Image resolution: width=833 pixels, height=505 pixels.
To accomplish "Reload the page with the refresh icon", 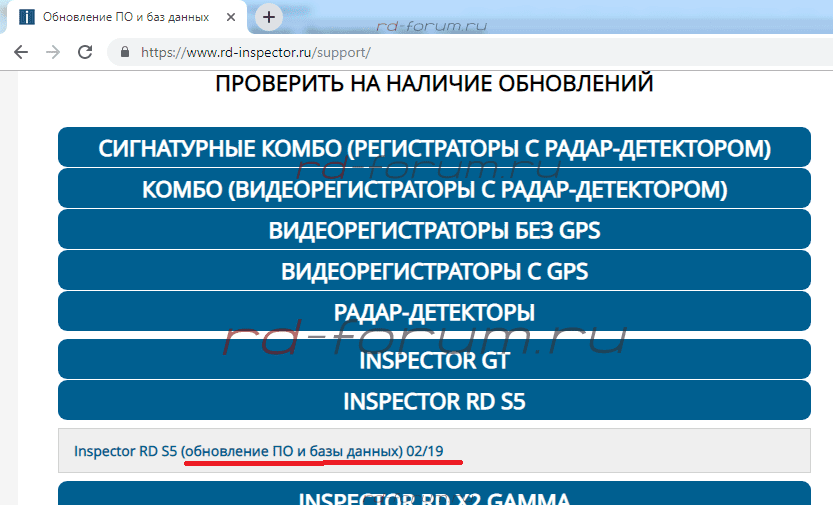I will pos(85,52).
